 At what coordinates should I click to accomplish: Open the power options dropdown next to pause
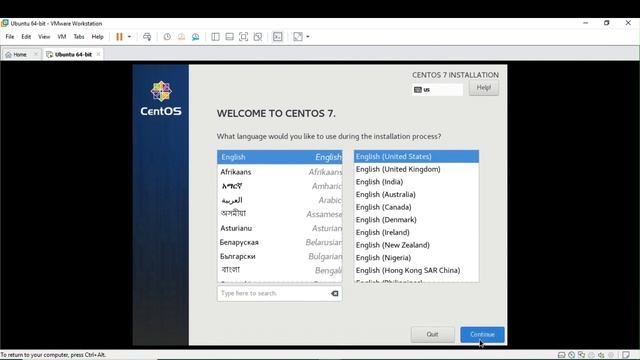point(129,37)
